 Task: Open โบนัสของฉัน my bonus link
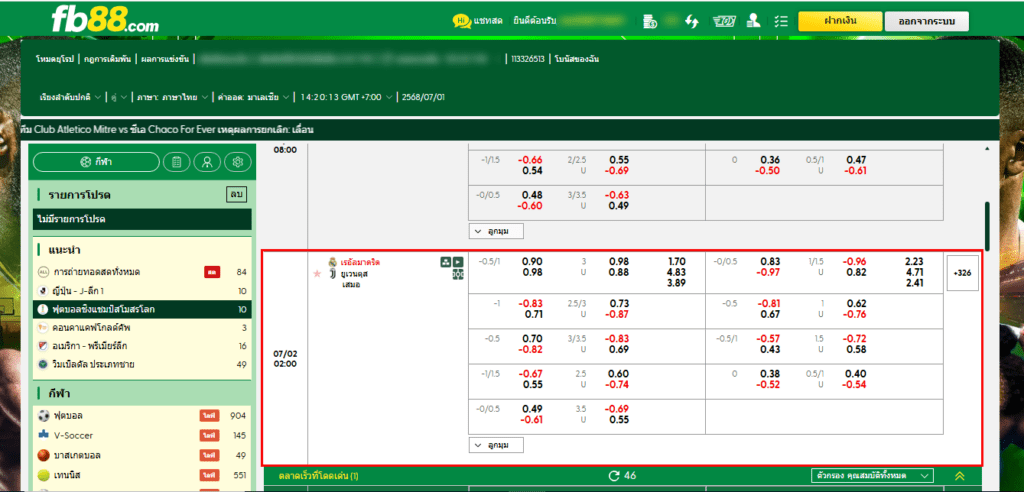coord(577,59)
